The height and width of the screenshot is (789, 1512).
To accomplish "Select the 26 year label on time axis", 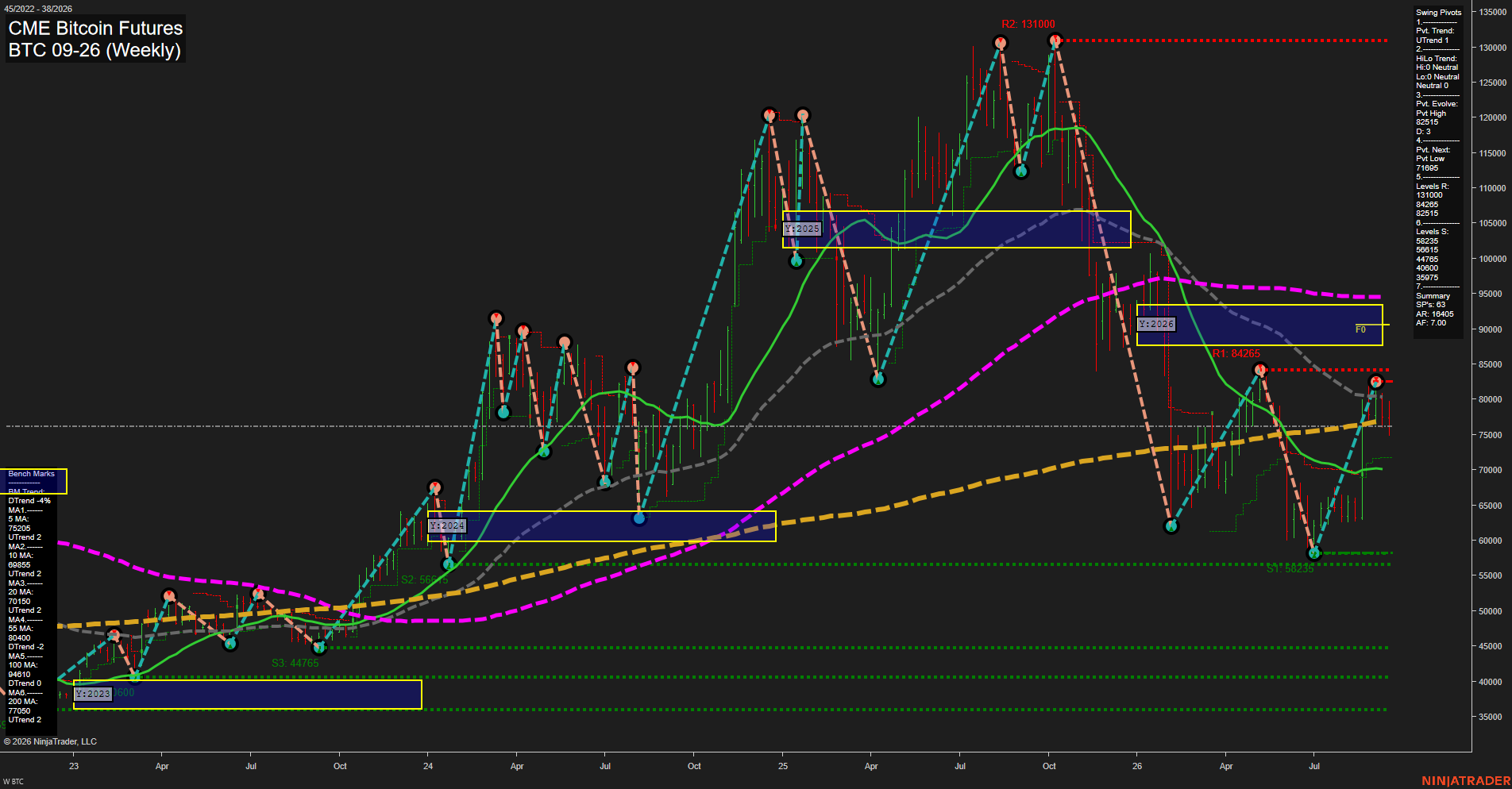I will [x=1137, y=766].
